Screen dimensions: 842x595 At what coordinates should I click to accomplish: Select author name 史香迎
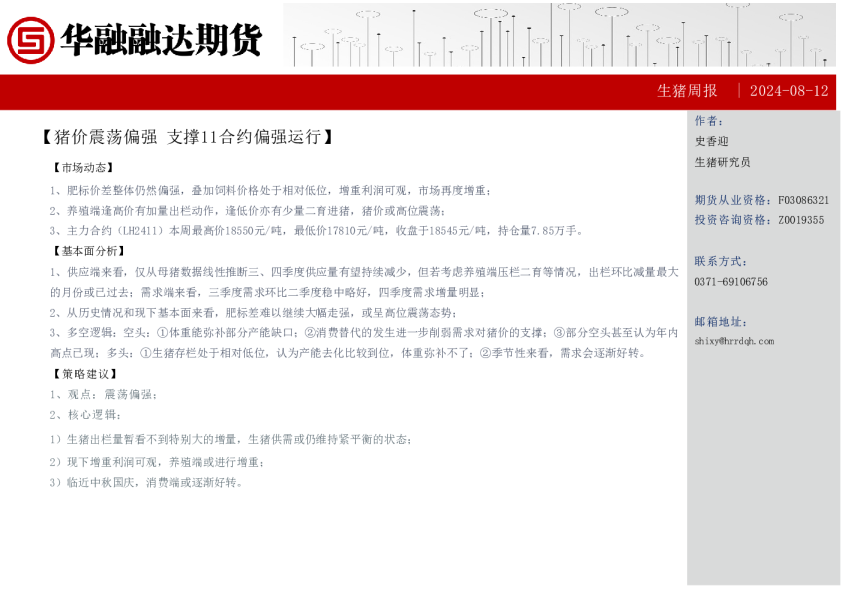point(712,141)
